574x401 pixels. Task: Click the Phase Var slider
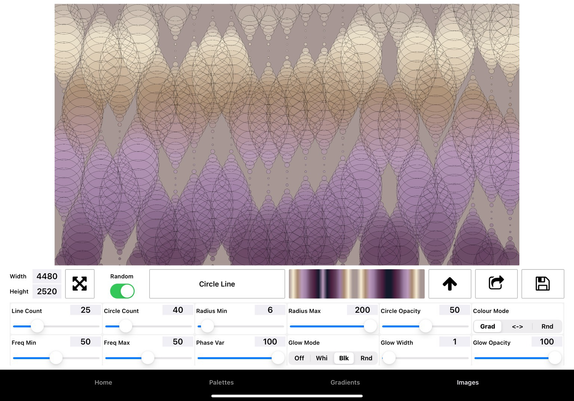click(x=241, y=358)
